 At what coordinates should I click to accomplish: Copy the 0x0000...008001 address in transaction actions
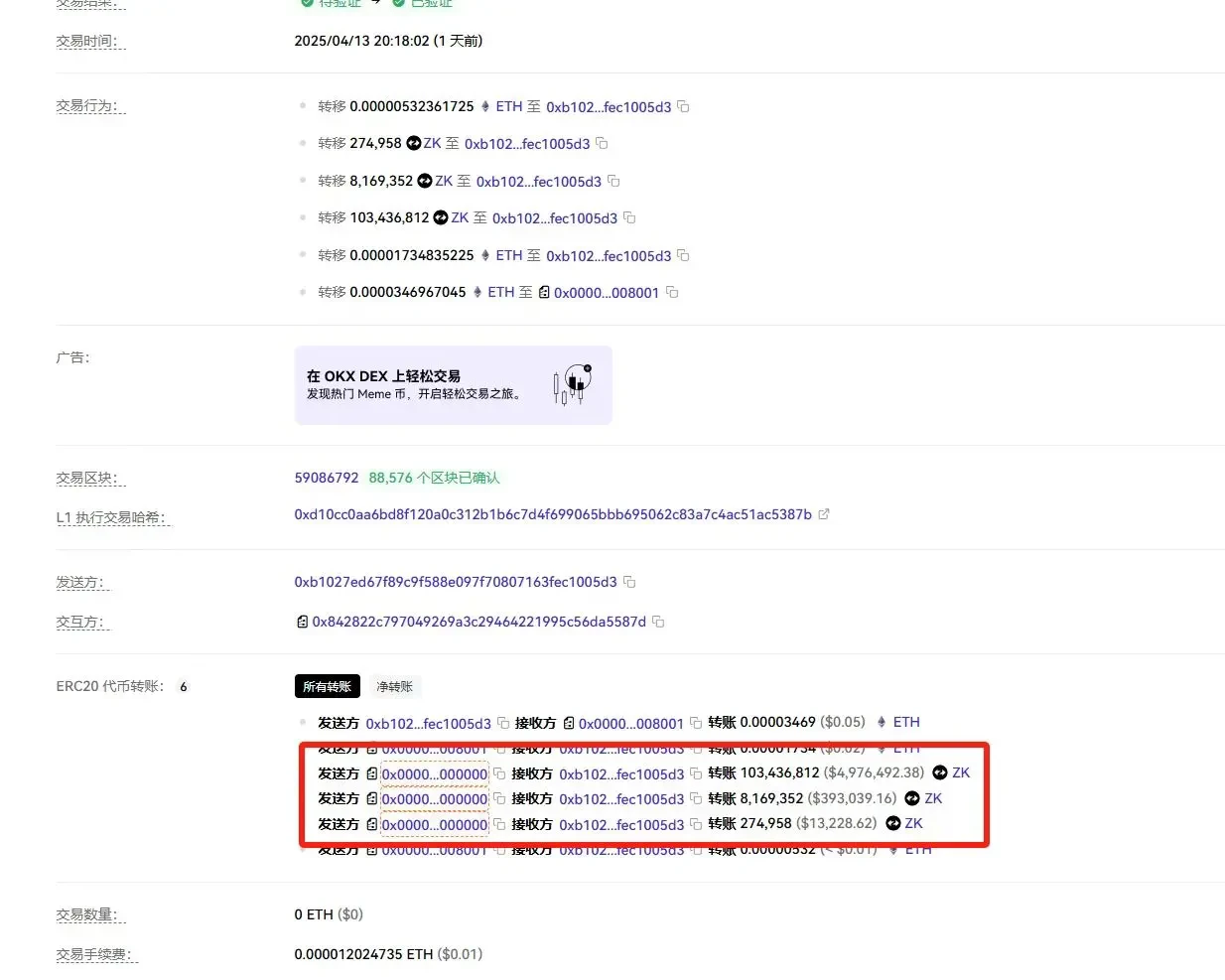point(672,292)
